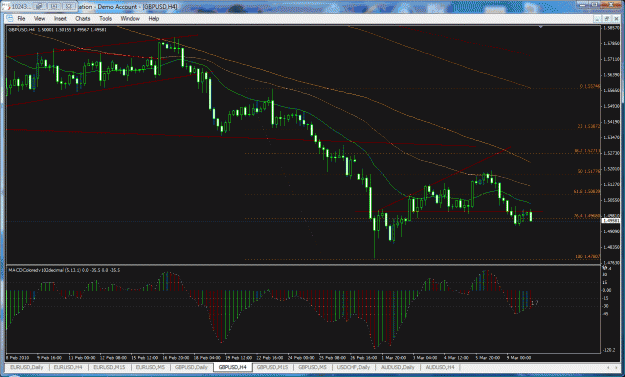Switch to the EURUSD,M15 chart tab
Screen dimensions: 625x377
pyautogui.click(x=109, y=367)
